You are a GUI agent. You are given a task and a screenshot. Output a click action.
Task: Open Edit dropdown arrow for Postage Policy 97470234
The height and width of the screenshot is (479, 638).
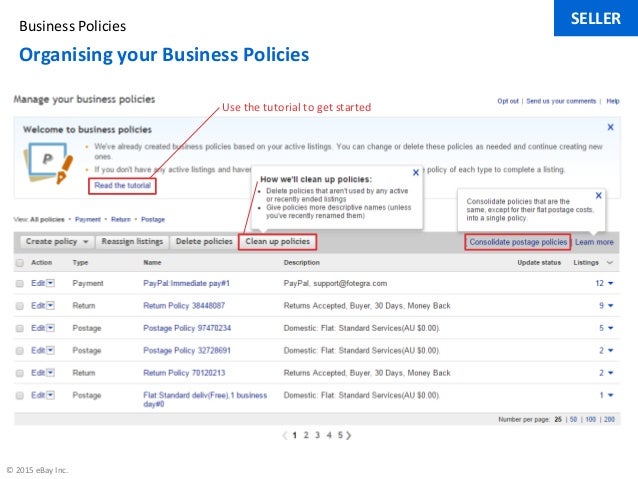tap(50, 328)
